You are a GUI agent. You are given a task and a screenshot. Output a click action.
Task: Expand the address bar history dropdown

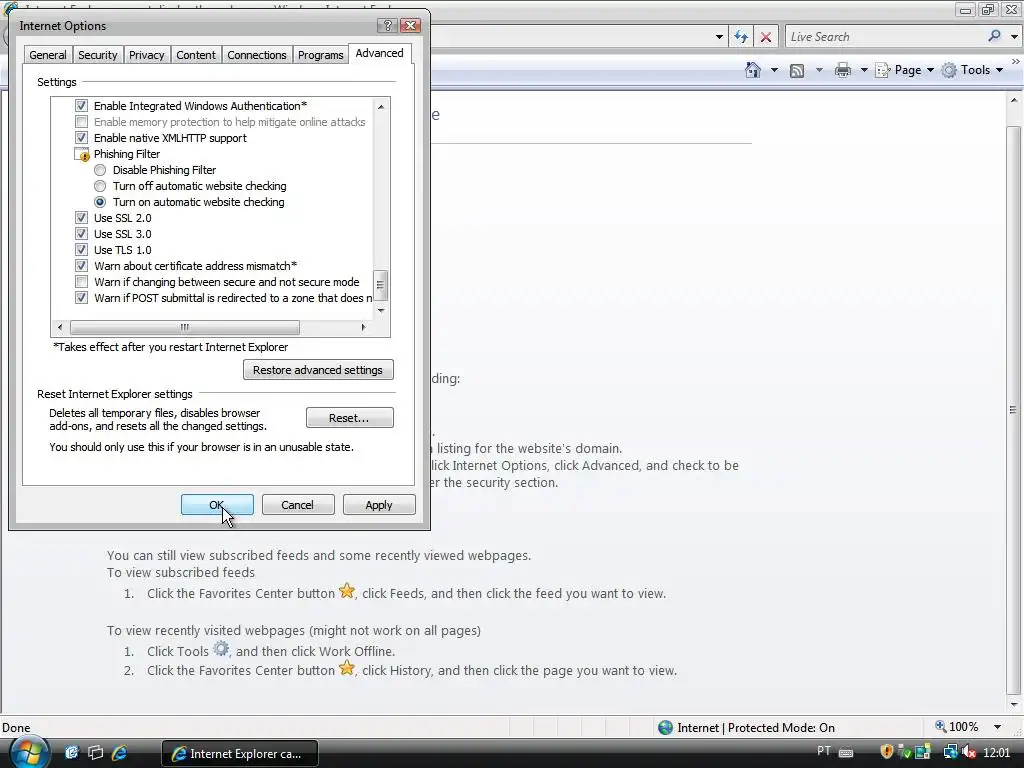(x=719, y=37)
